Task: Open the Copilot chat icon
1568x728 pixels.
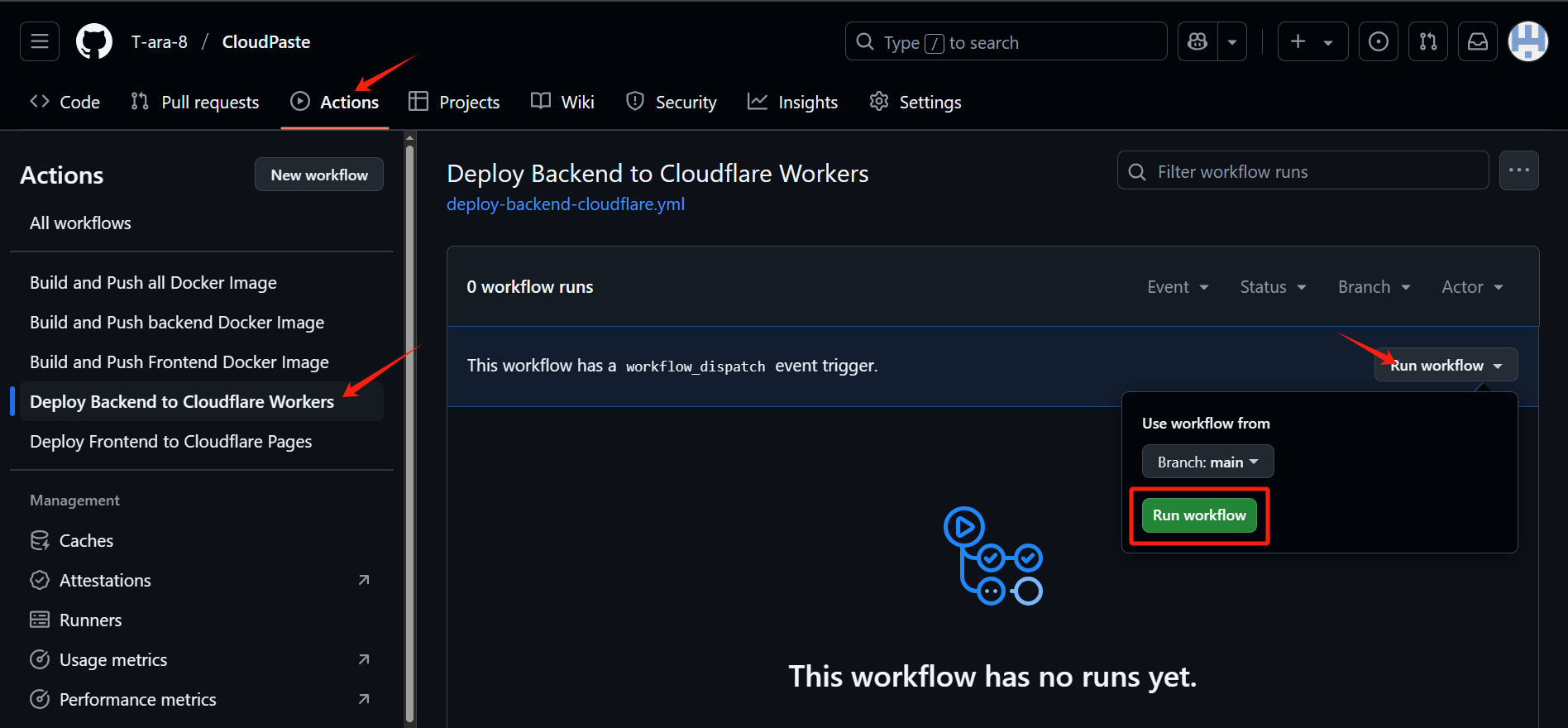Action: (x=1198, y=41)
